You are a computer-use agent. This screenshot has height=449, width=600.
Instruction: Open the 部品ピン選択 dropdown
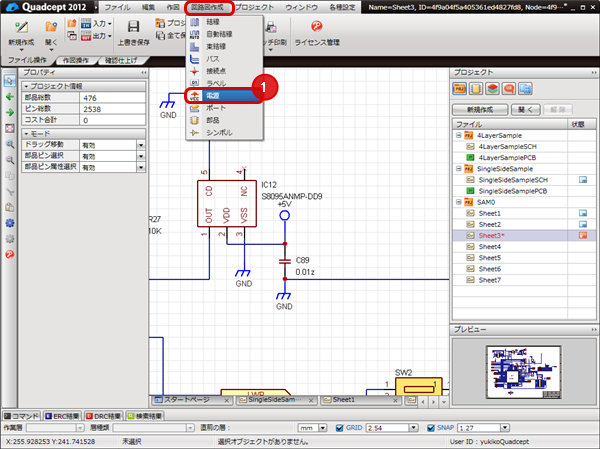141,156
